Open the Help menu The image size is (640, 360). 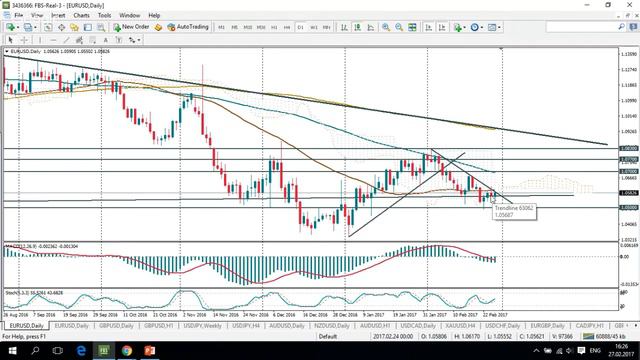154,15
